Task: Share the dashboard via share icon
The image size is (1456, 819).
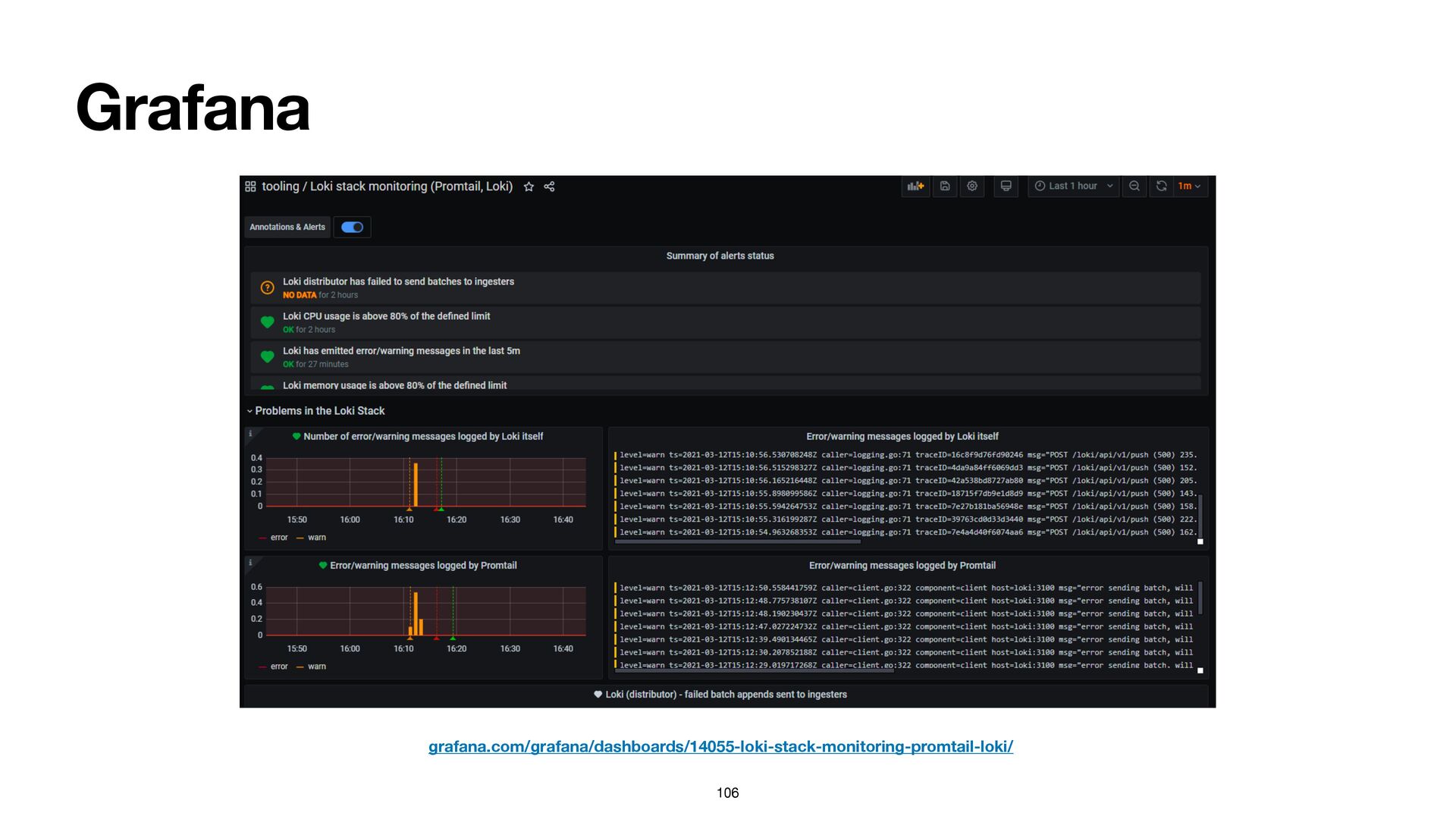Action: coord(550,187)
